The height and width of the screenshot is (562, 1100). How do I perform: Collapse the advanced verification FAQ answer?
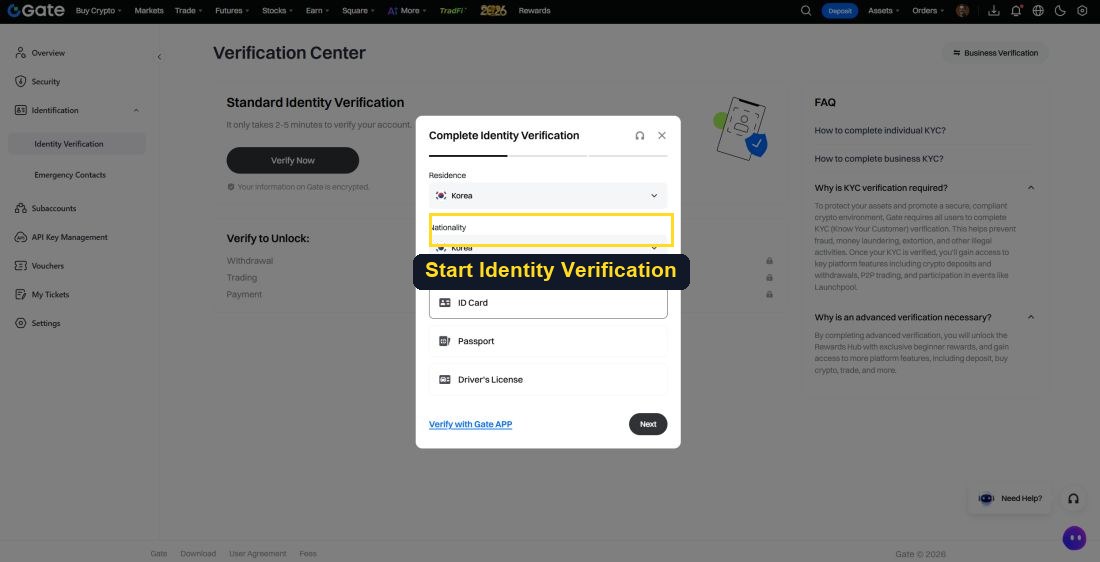1031,317
